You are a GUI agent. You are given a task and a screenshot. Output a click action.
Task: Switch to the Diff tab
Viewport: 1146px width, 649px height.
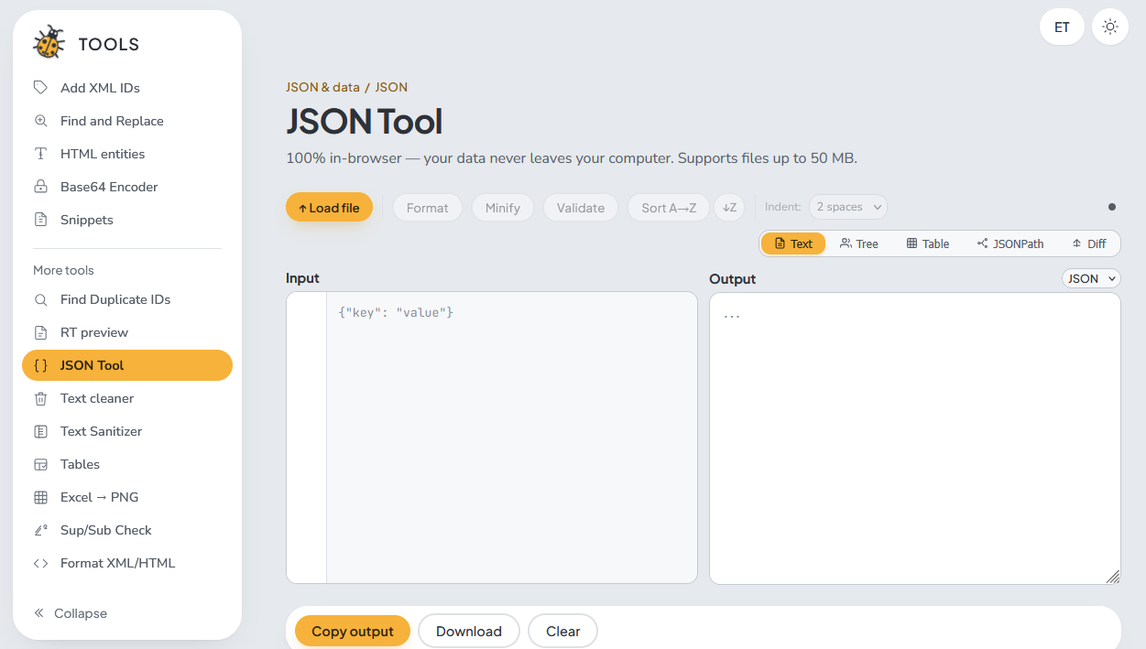1089,243
